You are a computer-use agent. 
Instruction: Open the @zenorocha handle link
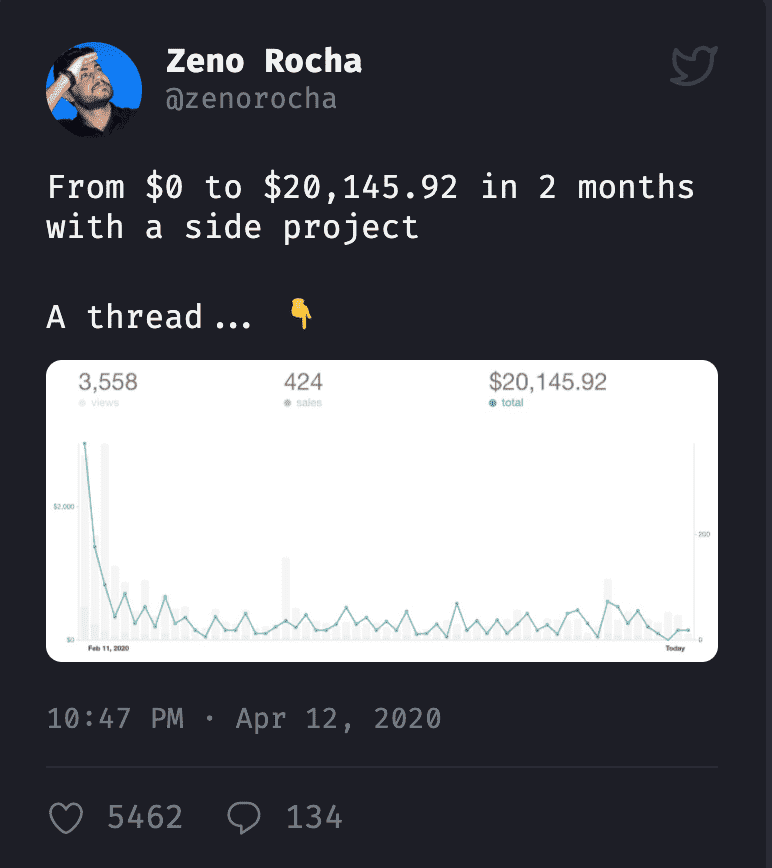pyautogui.click(x=250, y=98)
